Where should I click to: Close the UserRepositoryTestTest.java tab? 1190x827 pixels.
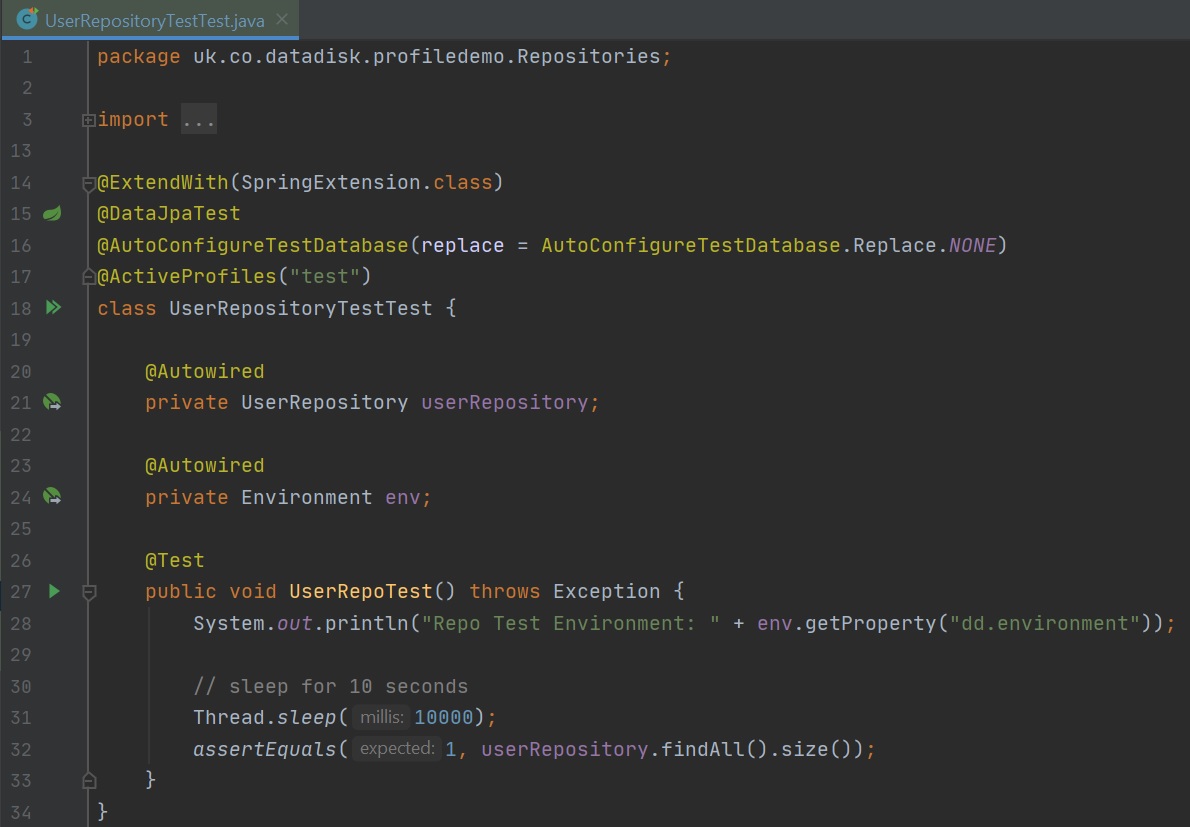[x=282, y=19]
